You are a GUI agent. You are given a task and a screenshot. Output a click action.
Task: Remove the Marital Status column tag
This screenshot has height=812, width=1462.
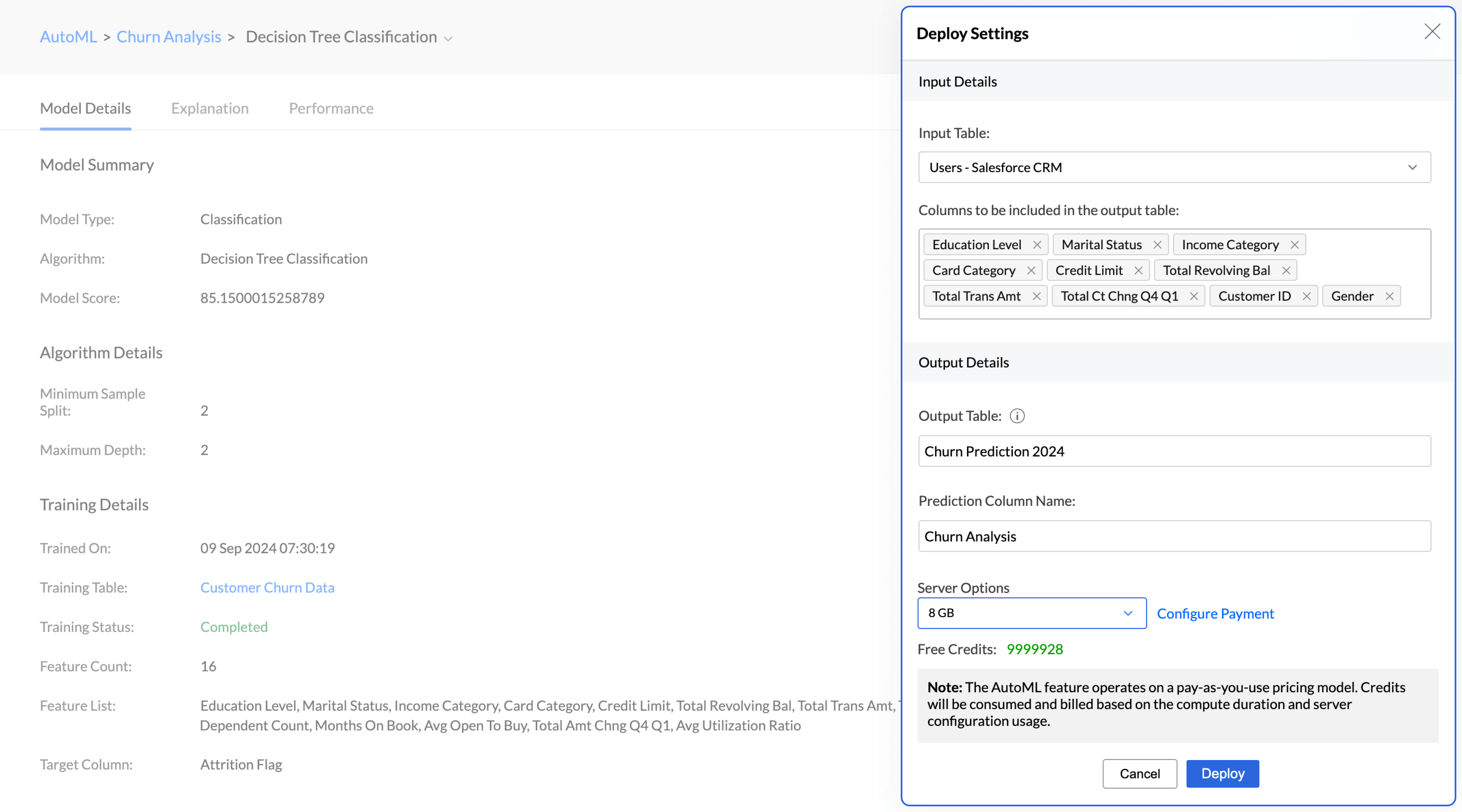pyautogui.click(x=1157, y=244)
